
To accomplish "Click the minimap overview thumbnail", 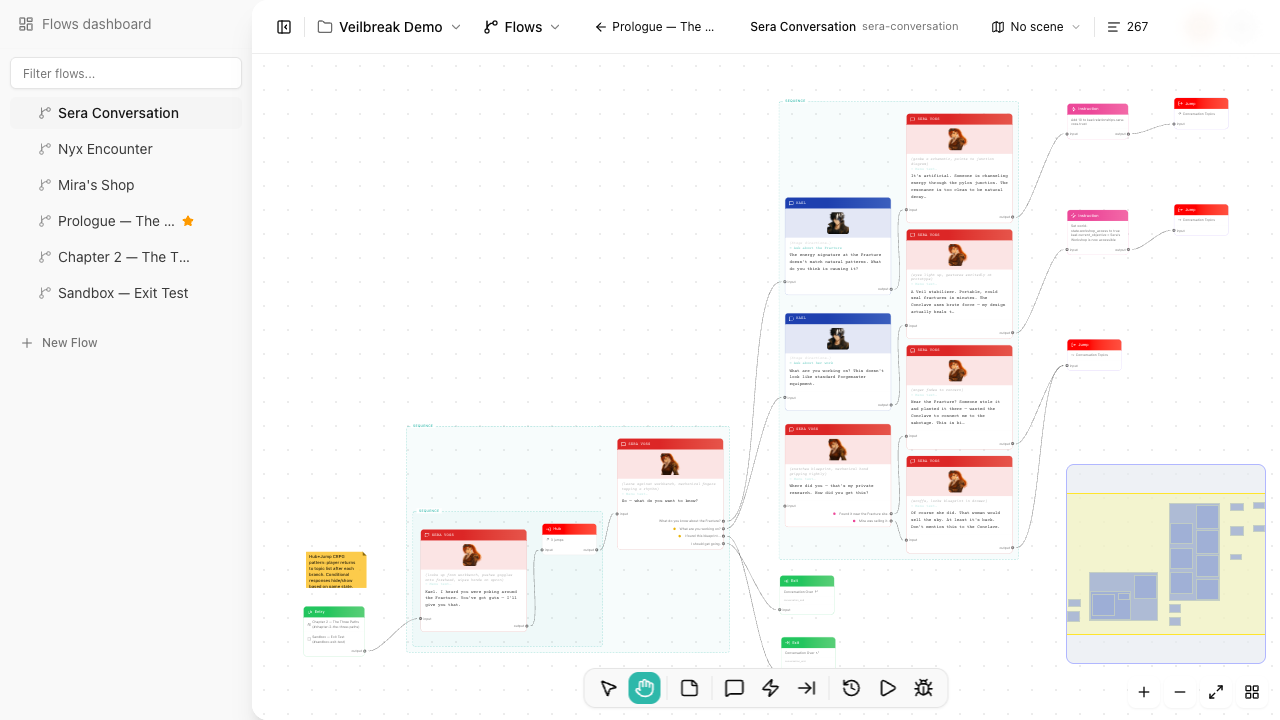I will pyautogui.click(x=1166, y=563).
